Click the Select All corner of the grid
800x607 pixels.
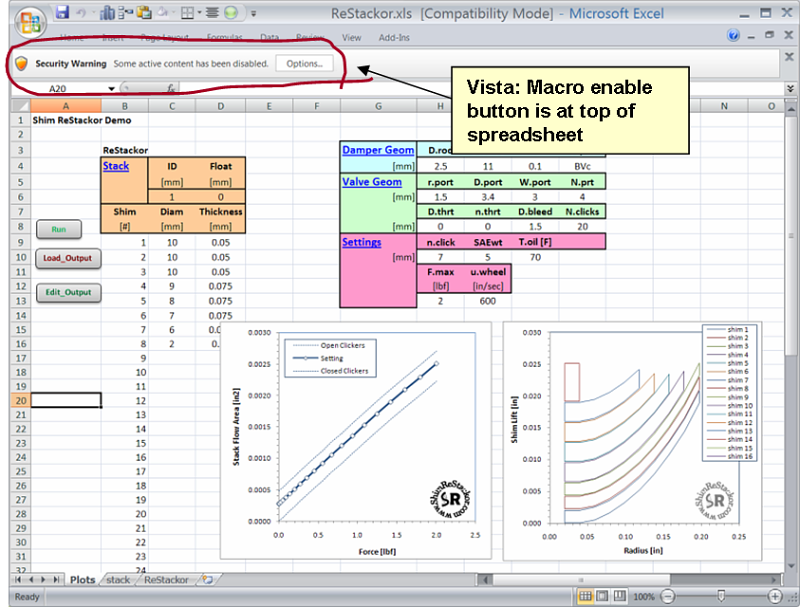[x=20, y=106]
